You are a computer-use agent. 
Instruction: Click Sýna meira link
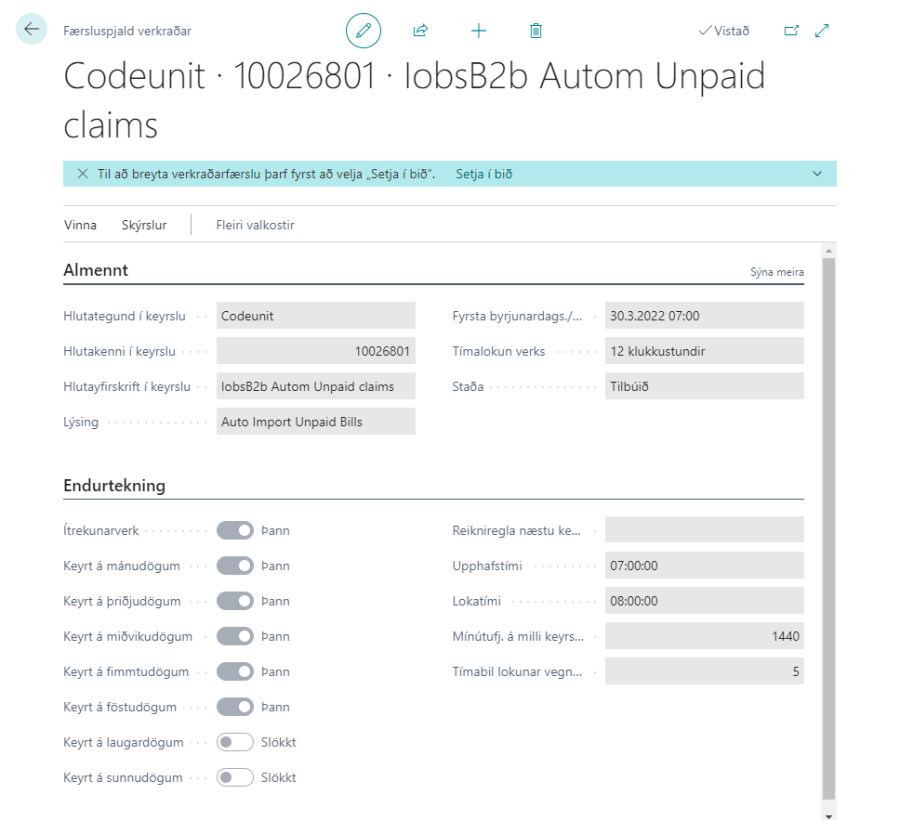[x=776, y=272]
